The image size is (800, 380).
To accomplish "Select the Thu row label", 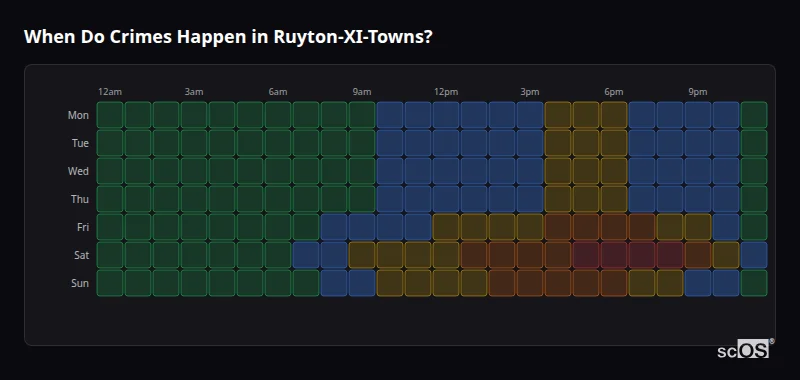I will [x=80, y=199].
